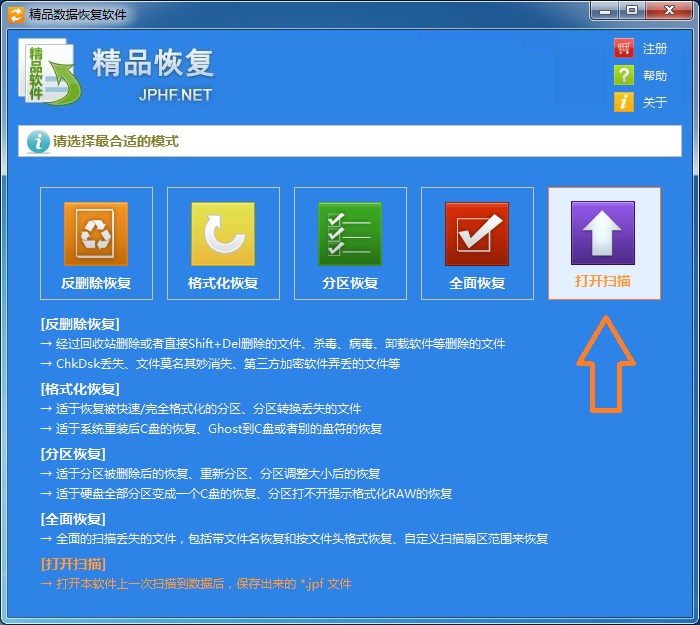Click the 全面恢复 tile label
700x625 pixels.
[477, 283]
